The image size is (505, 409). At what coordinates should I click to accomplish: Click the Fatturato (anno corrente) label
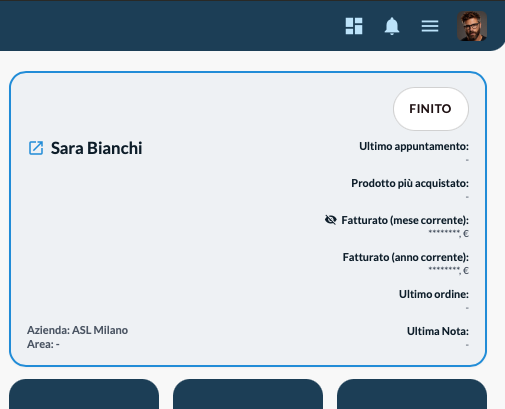(406, 257)
